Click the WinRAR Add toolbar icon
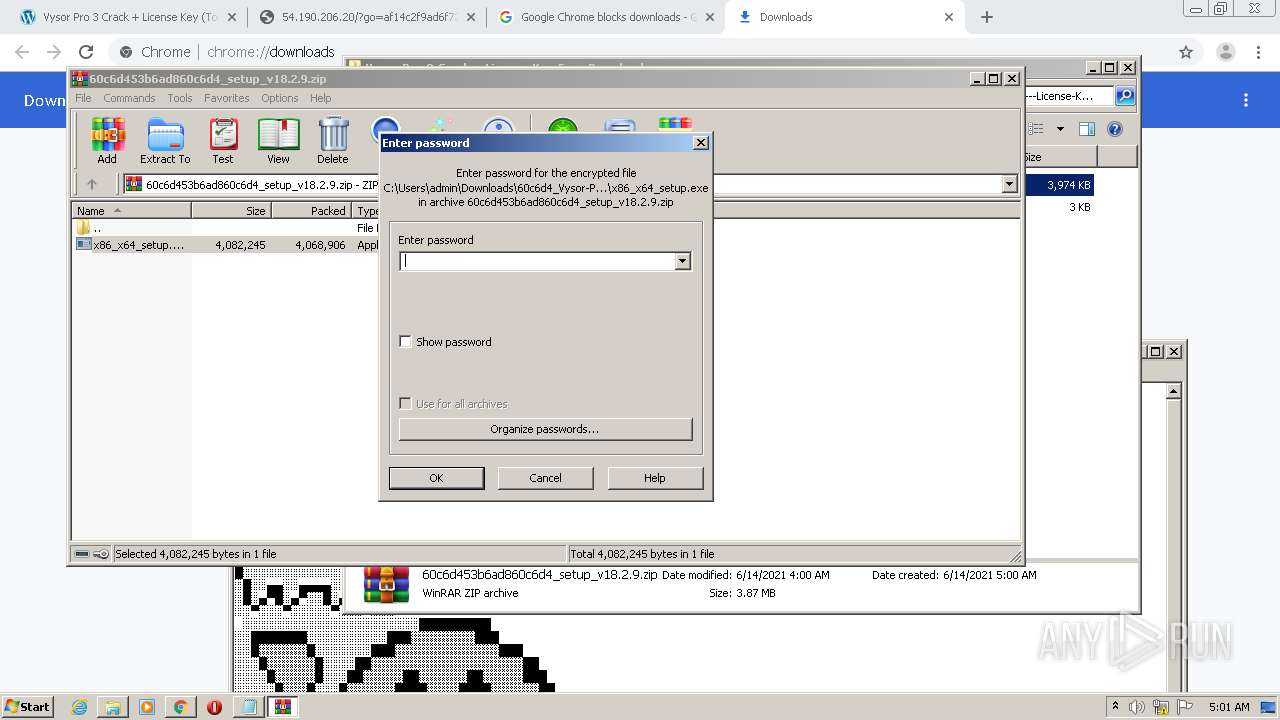Image resolution: width=1280 pixels, height=720 pixels. (107, 140)
